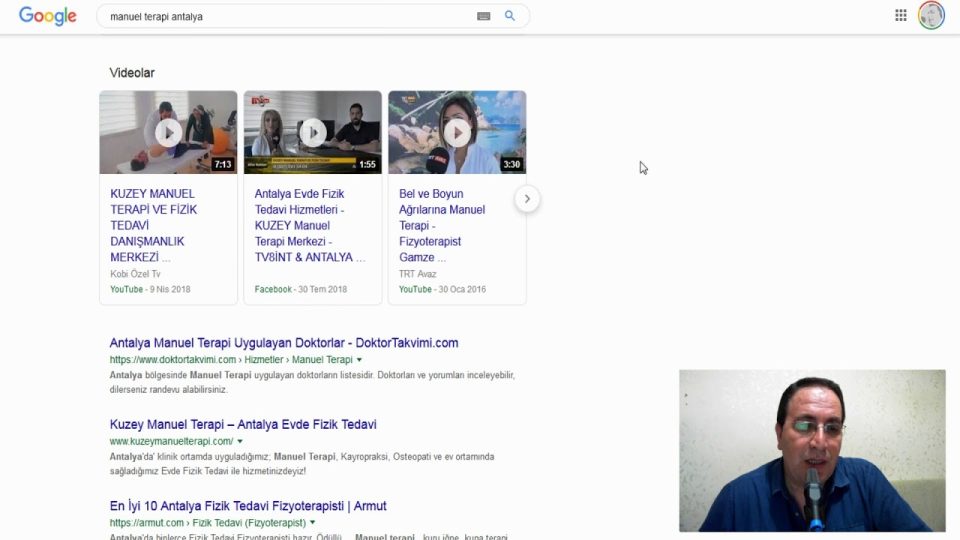Screen dimensions: 960x540
Task: Play the KUZEY MANUEL TERAPİ video
Action: (x=168, y=132)
